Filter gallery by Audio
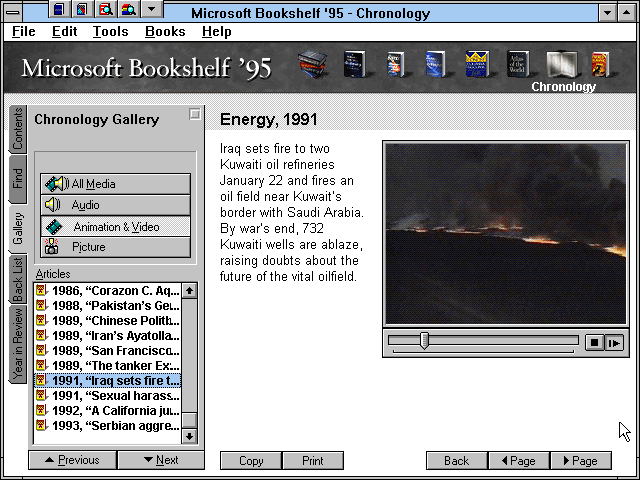Viewport: 640px width, 480px height. coord(116,205)
